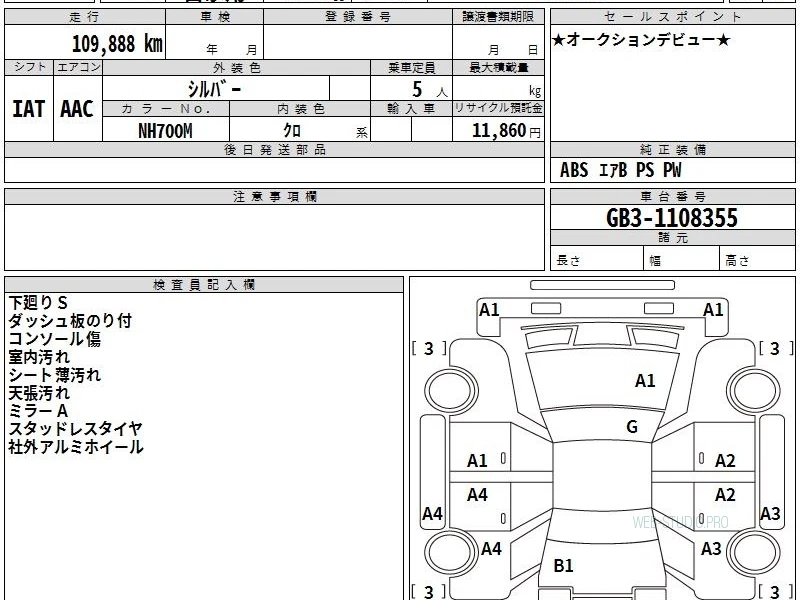Click the inspector note シート薄汚れ
The height and width of the screenshot is (600, 800).
(x=55, y=375)
